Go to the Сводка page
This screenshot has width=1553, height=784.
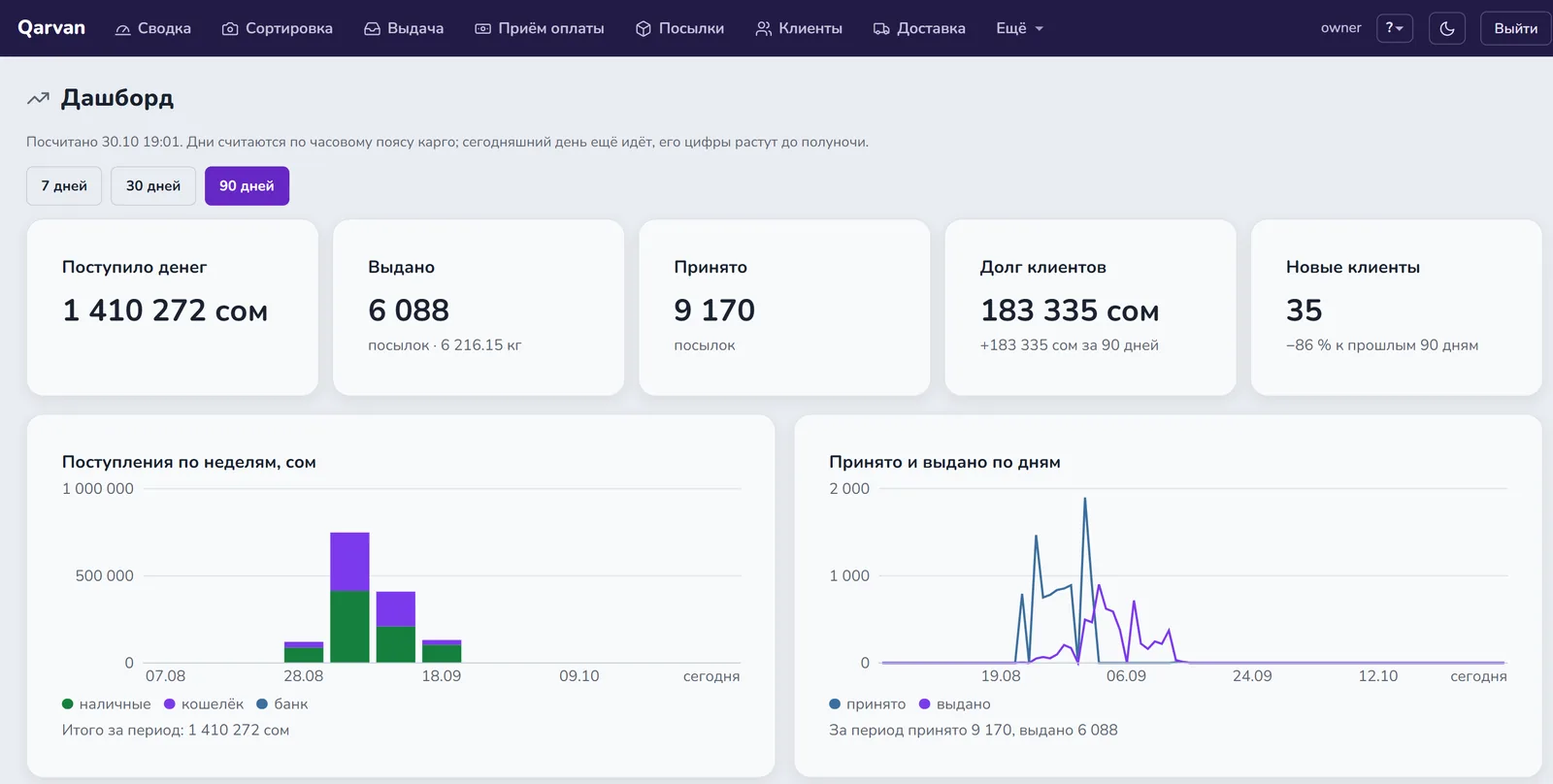[153, 28]
